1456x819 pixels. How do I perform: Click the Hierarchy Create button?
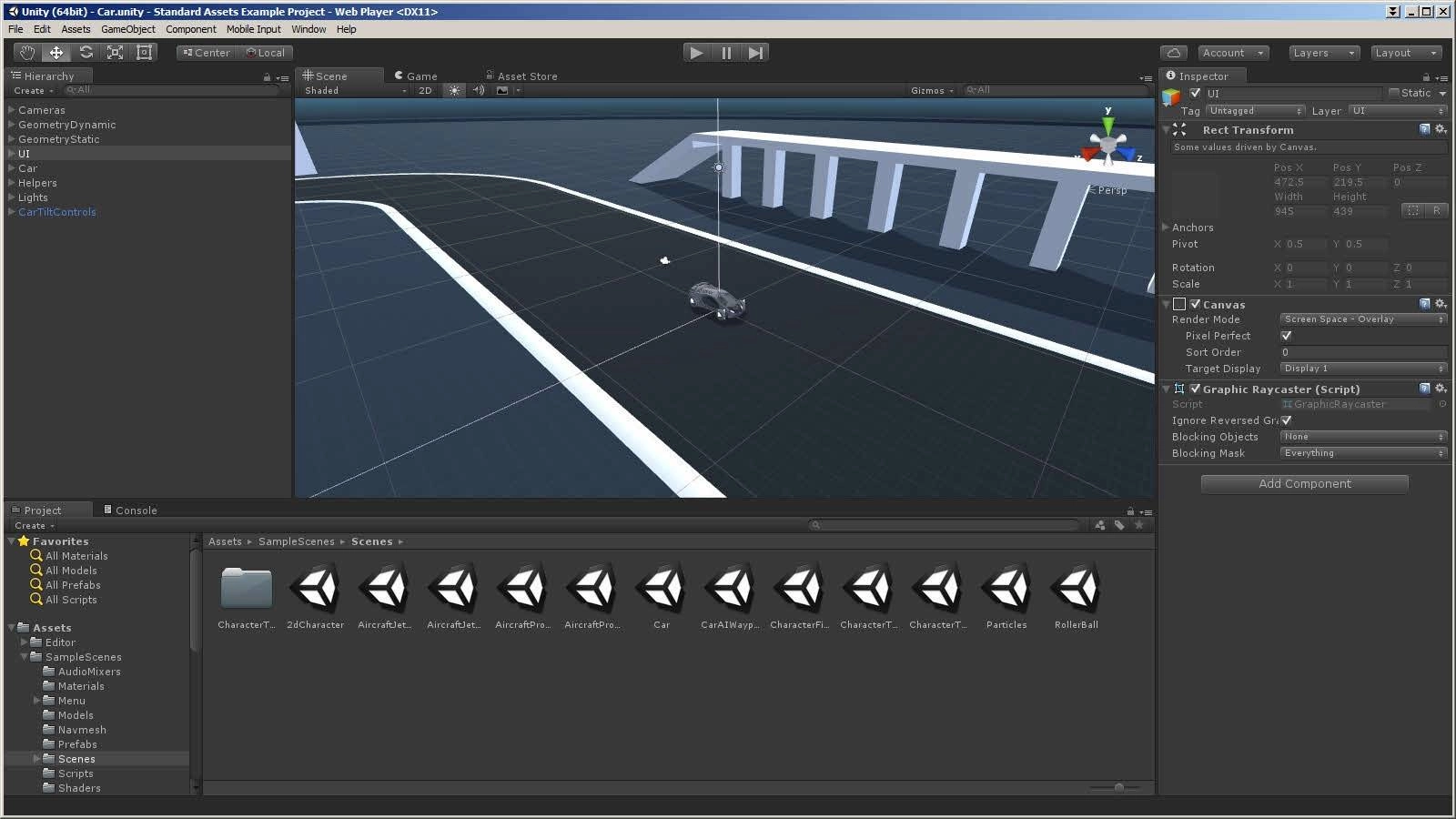(34, 90)
